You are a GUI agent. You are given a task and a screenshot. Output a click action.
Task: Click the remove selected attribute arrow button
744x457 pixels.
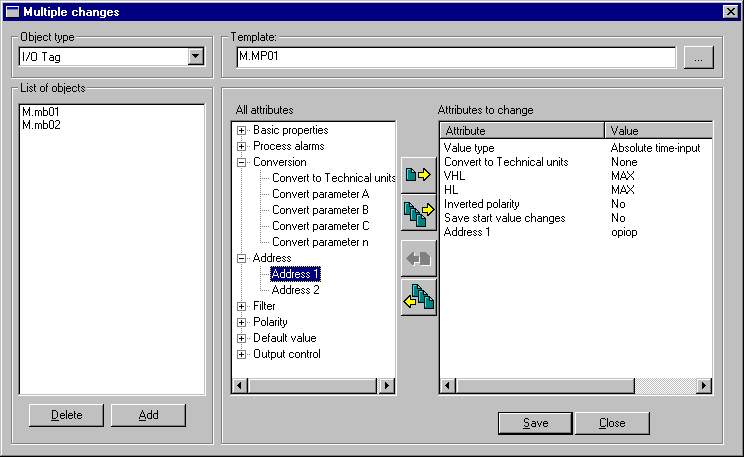tap(417, 258)
